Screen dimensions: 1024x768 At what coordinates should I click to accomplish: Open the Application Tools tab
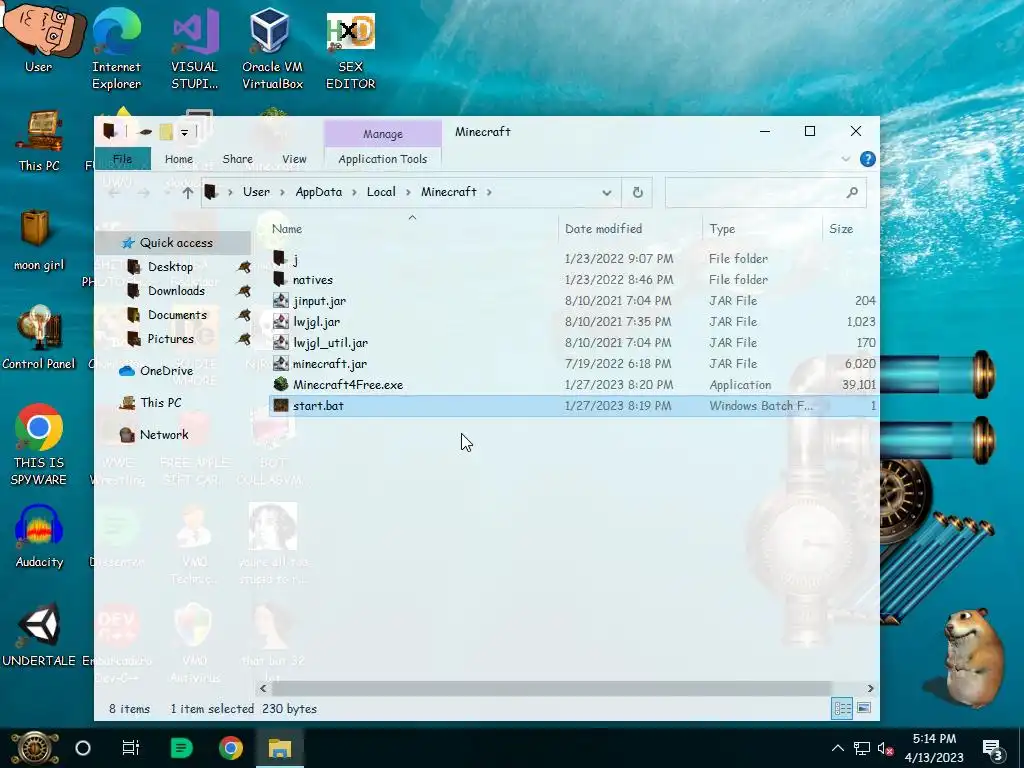383,159
